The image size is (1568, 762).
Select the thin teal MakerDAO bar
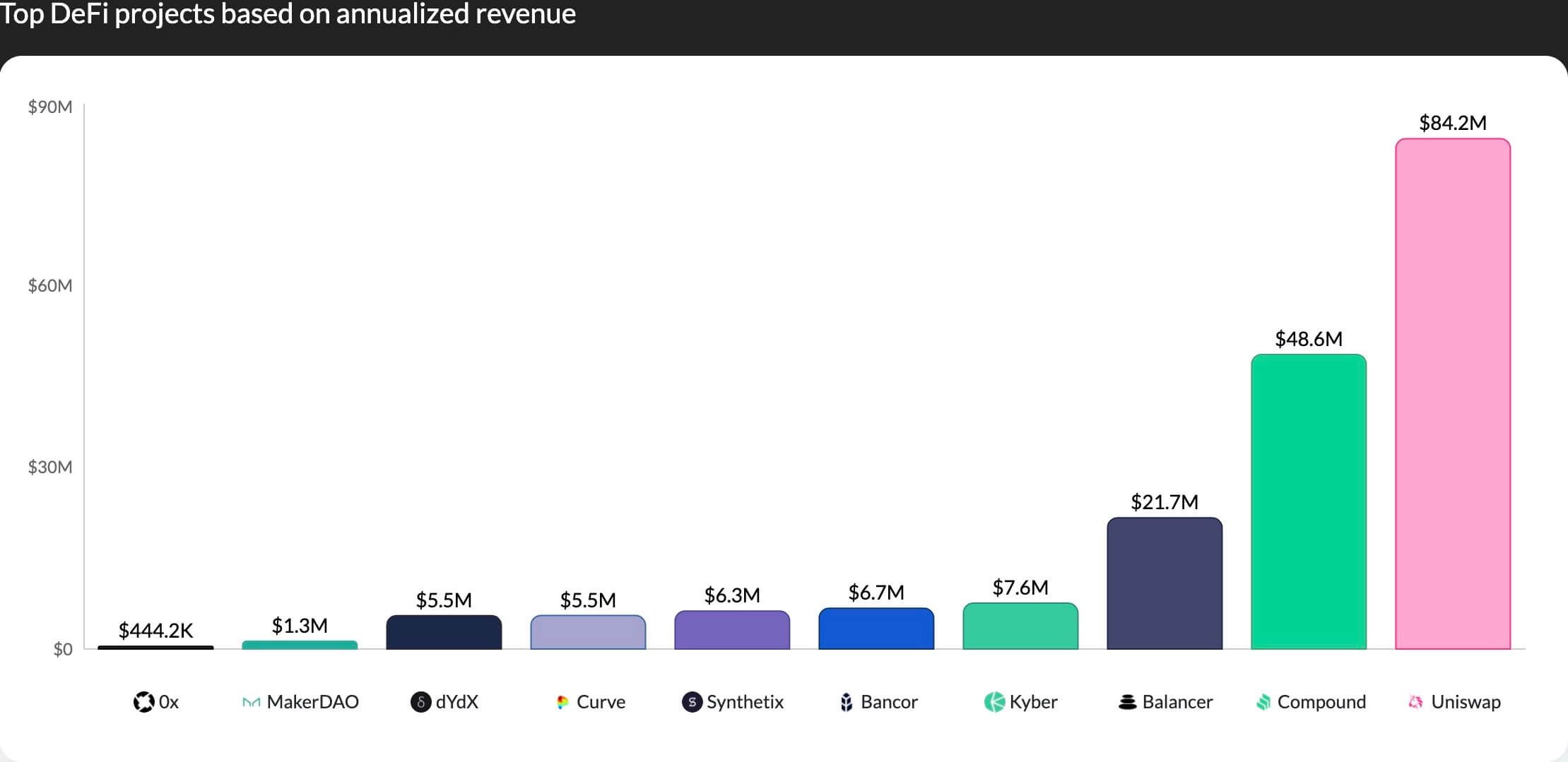click(300, 645)
